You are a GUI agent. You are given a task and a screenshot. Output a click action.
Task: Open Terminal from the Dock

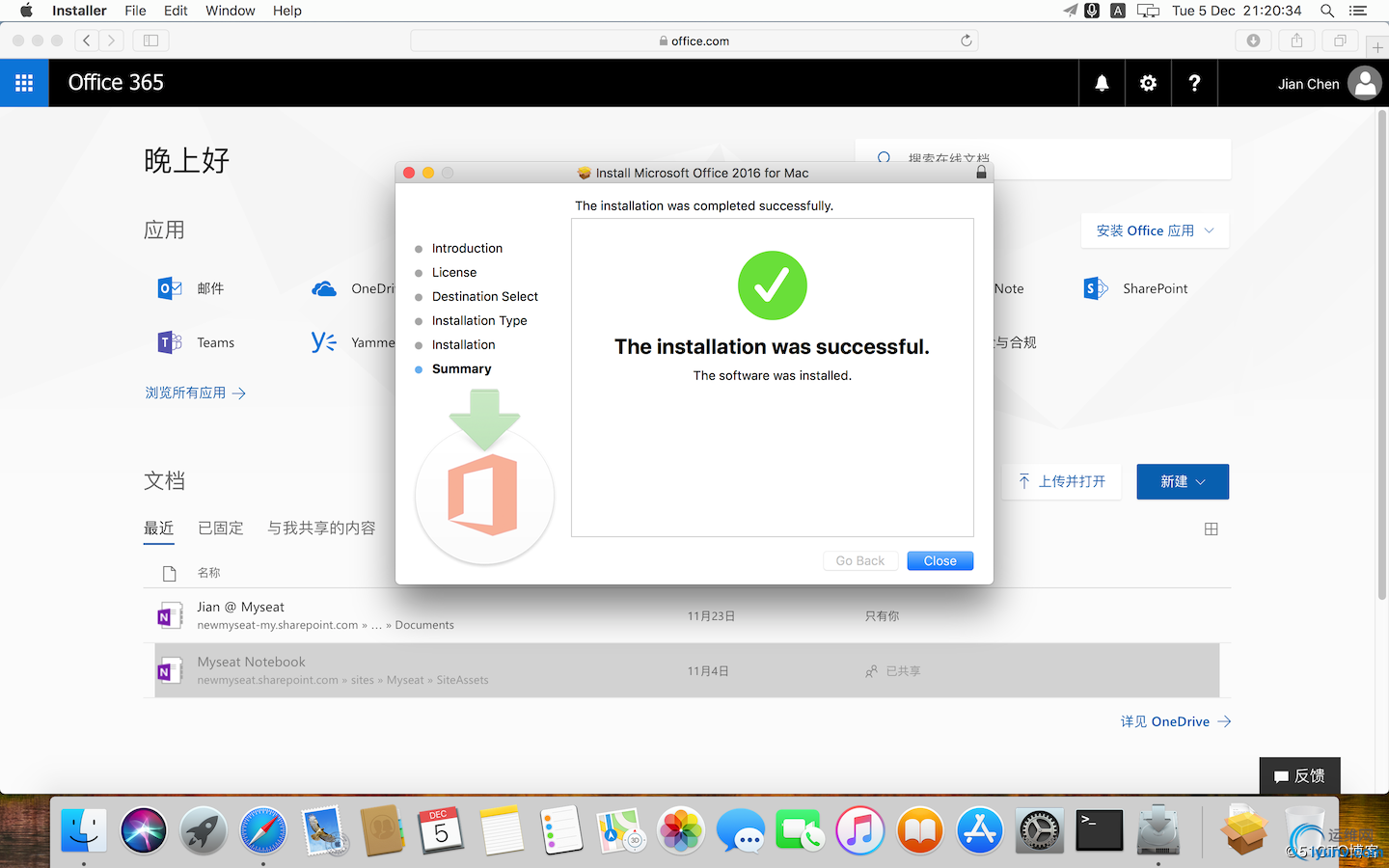[1100, 830]
